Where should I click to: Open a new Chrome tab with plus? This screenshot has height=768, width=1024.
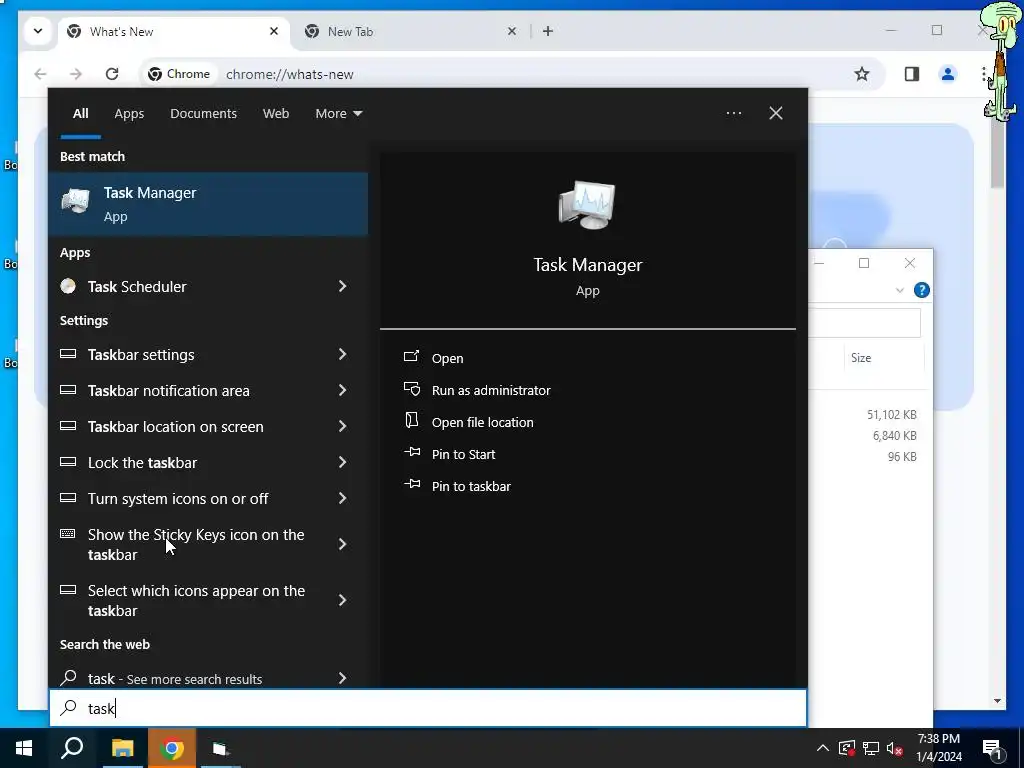[x=548, y=31]
